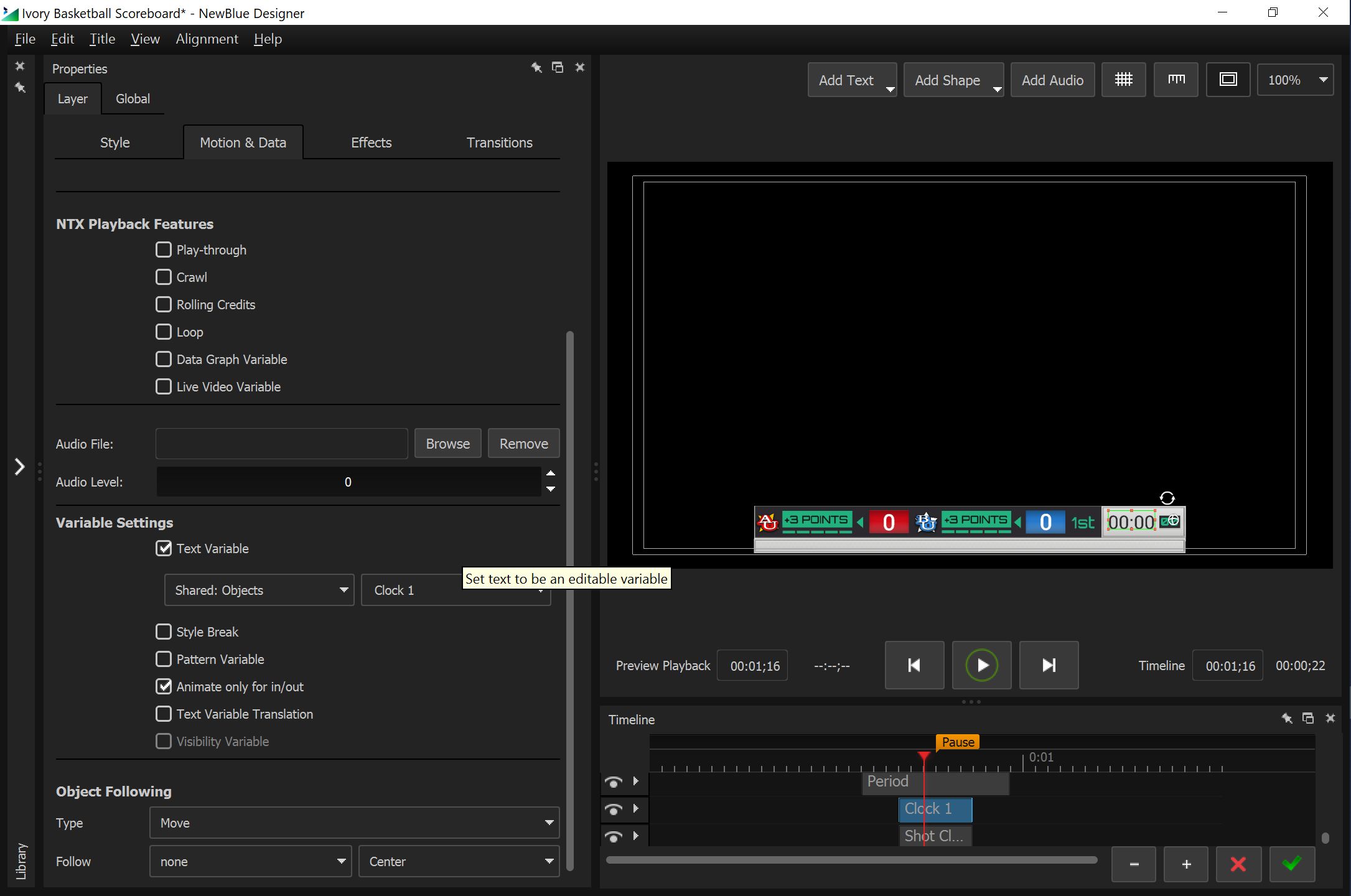The image size is (1351, 896).
Task: Toggle the Text Variable checkbox
Action: [162, 548]
